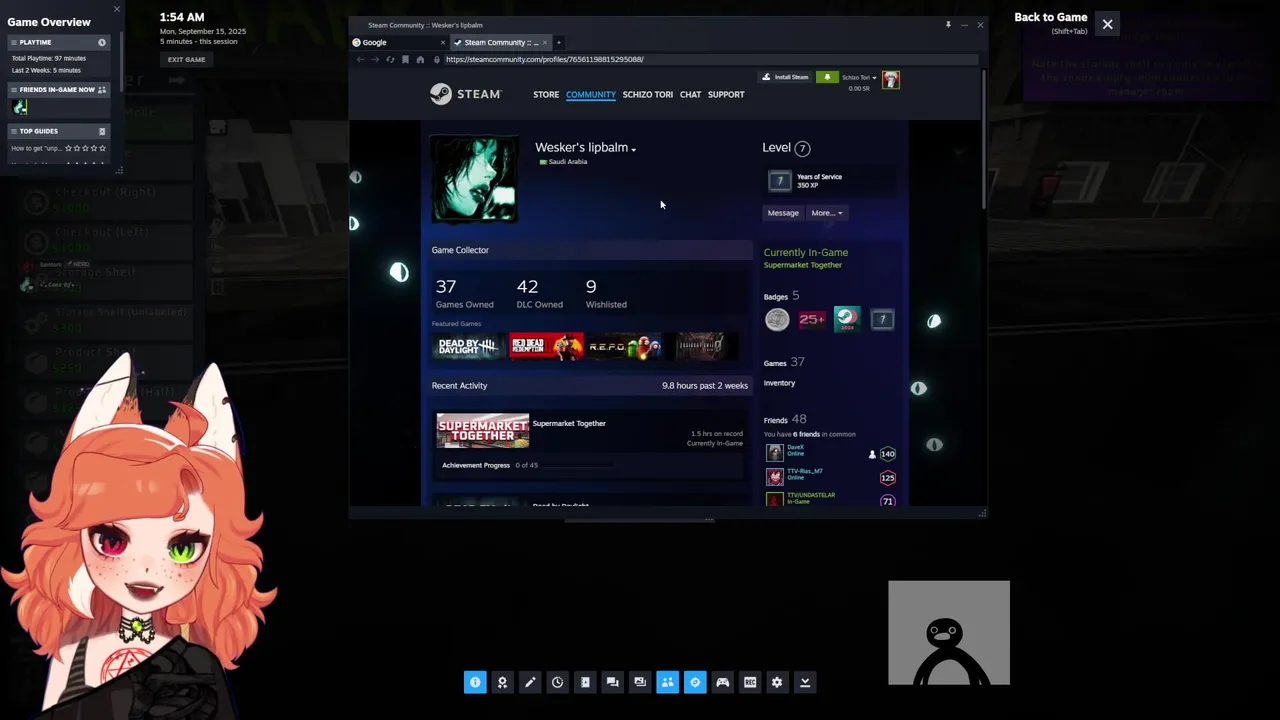Open the Playtime clock panel in toolbar
The image size is (1280, 720).
[557, 682]
